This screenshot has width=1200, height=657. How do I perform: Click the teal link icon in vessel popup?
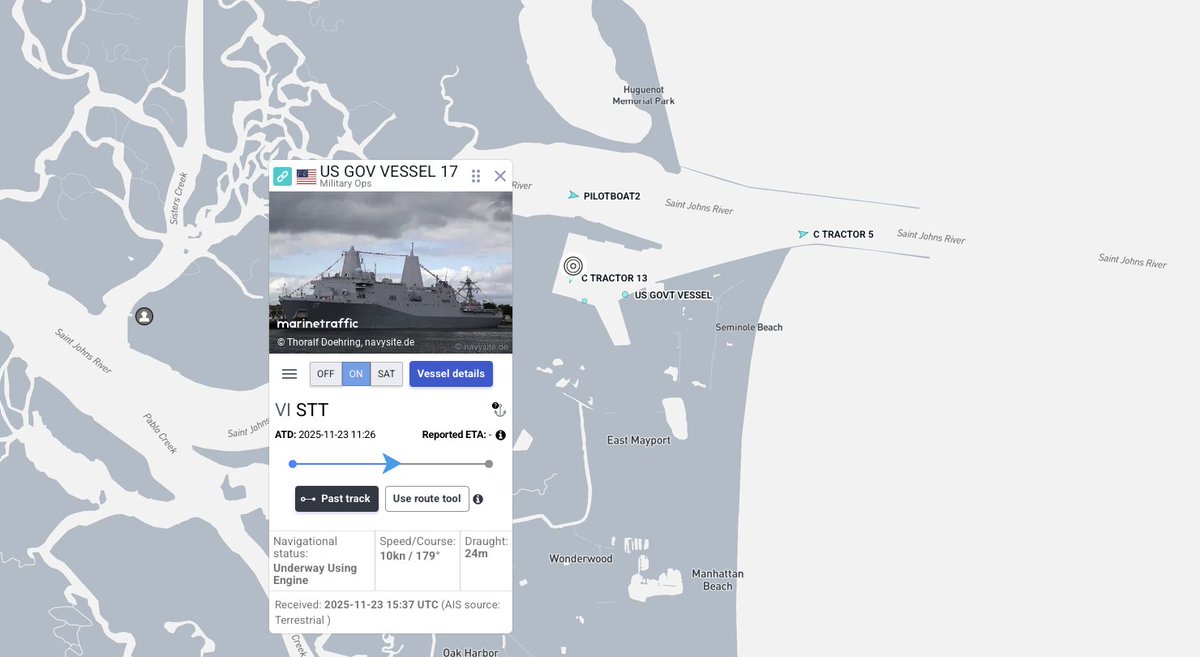283,176
